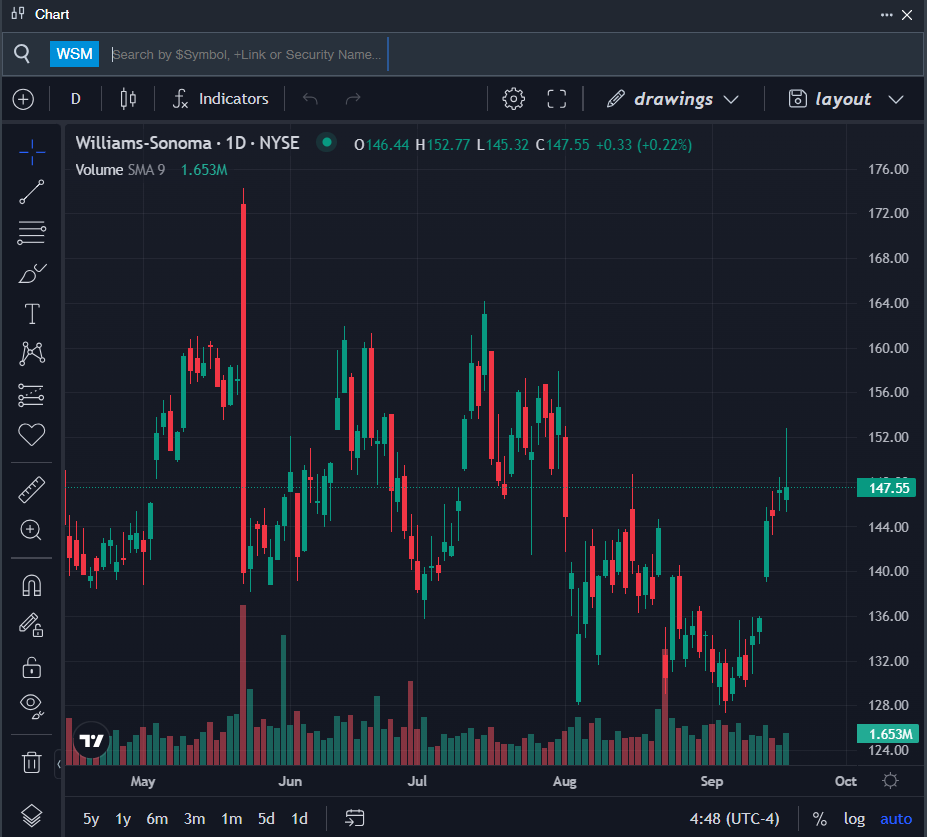
Task: Select the XABCD pattern tool
Action: point(32,353)
